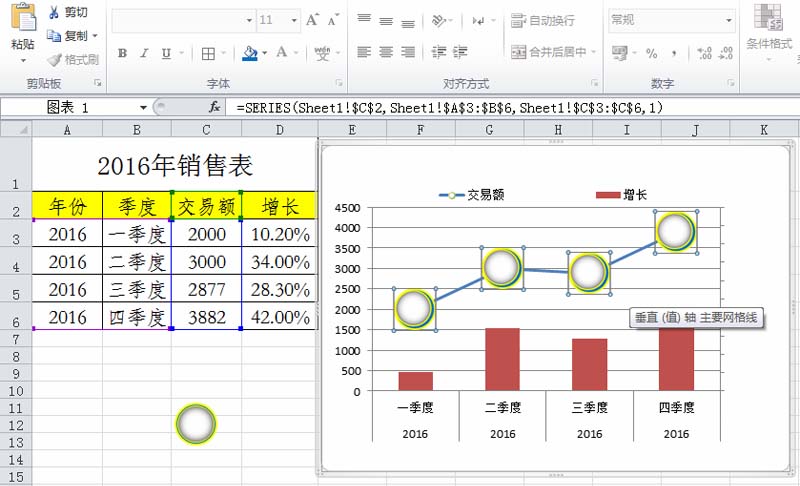The width and height of the screenshot is (800, 486).
Task: Select row 8 header
Action: (x=16, y=356)
